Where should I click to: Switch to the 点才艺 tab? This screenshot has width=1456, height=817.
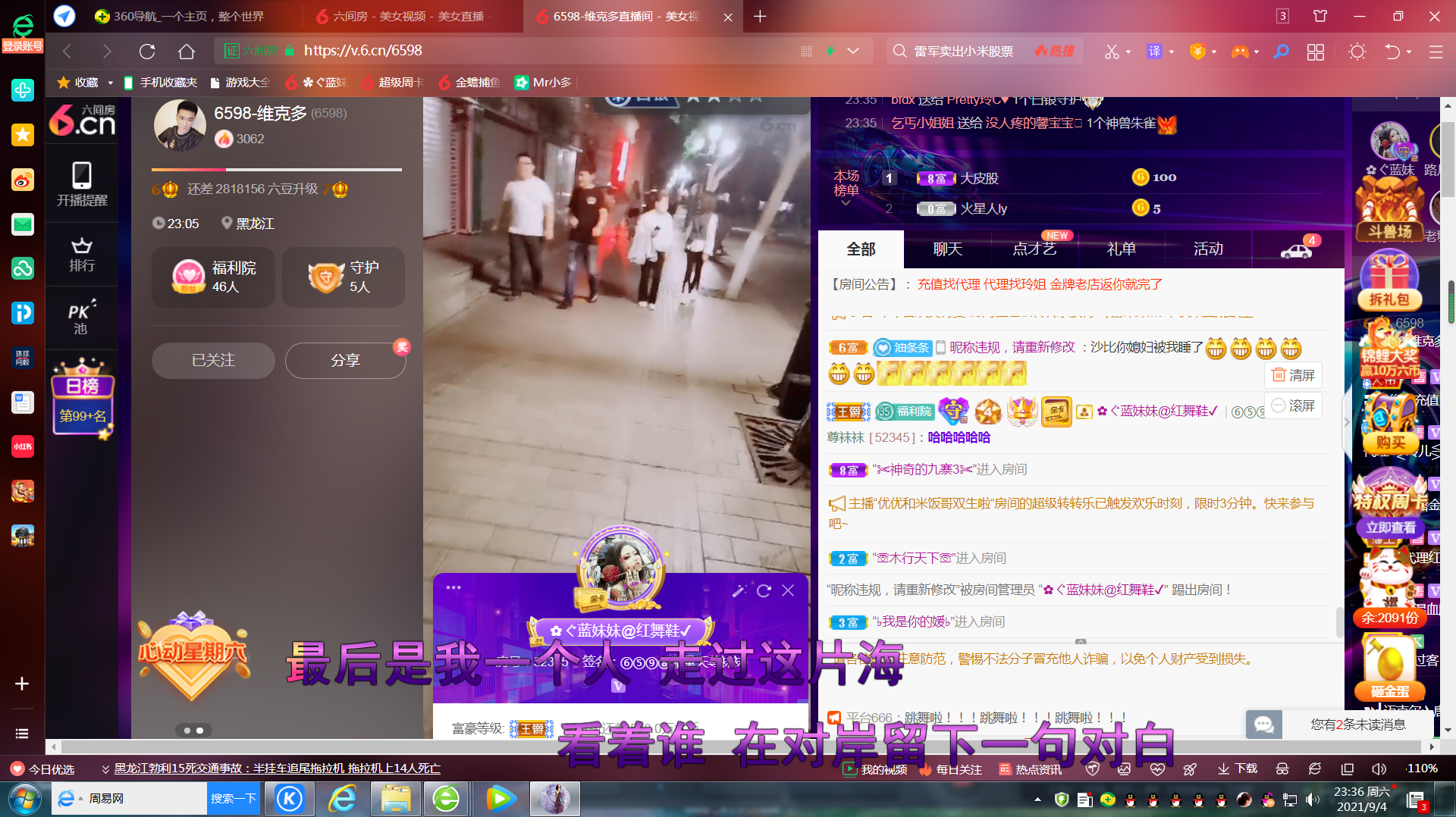[1035, 249]
